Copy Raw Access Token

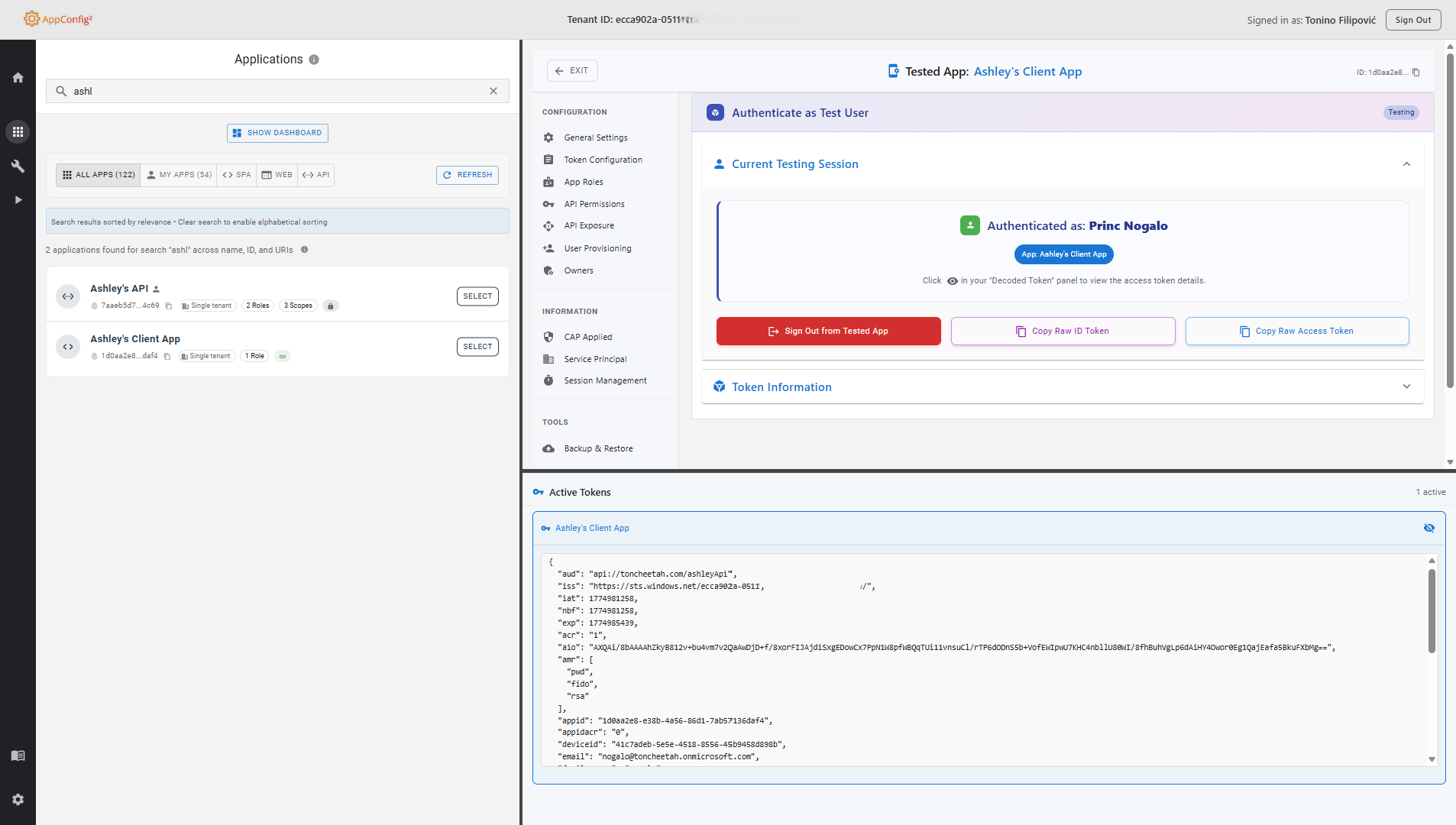(x=1297, y=331)
